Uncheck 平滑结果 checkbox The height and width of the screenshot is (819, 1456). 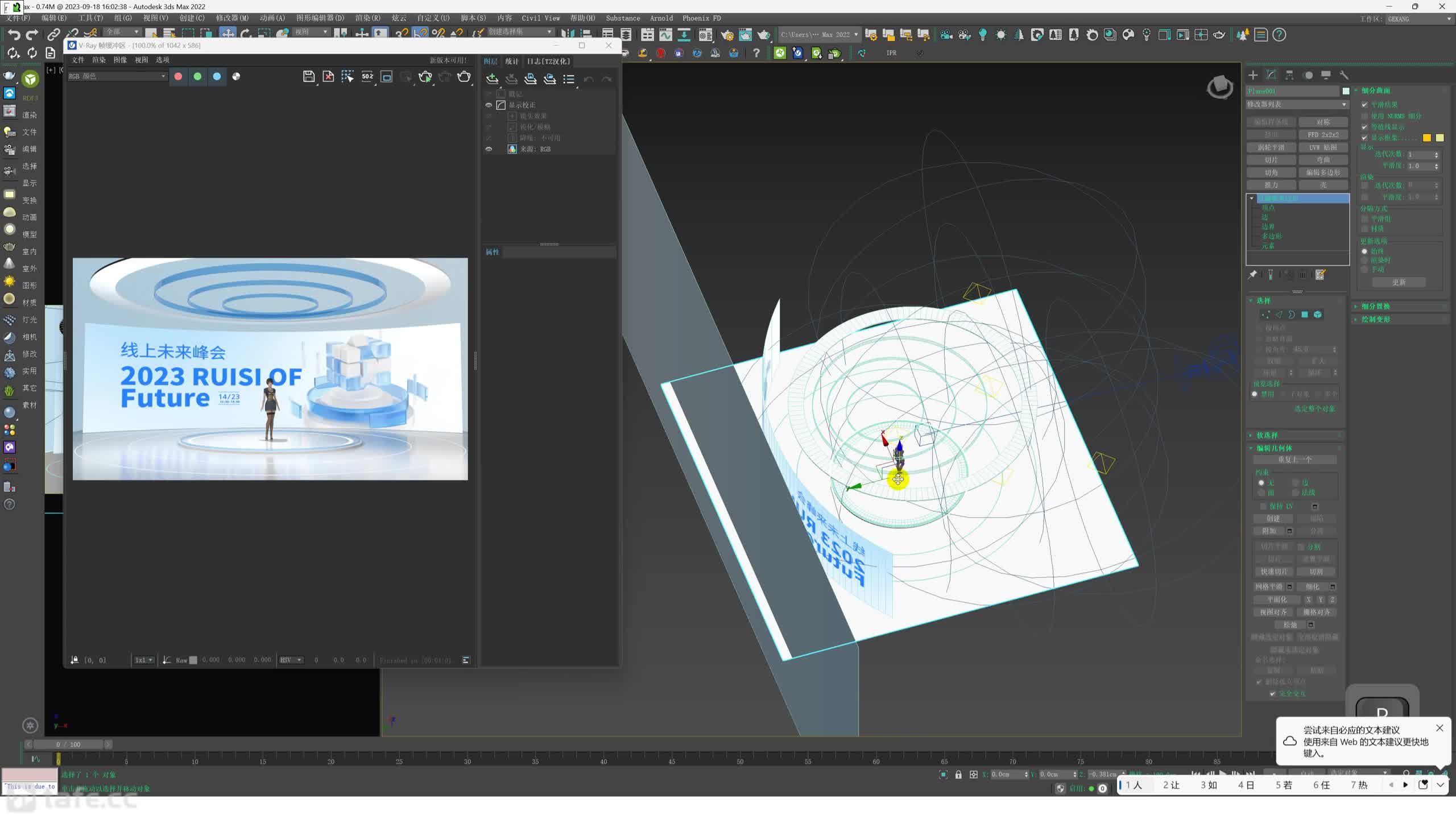[1364, 105]
